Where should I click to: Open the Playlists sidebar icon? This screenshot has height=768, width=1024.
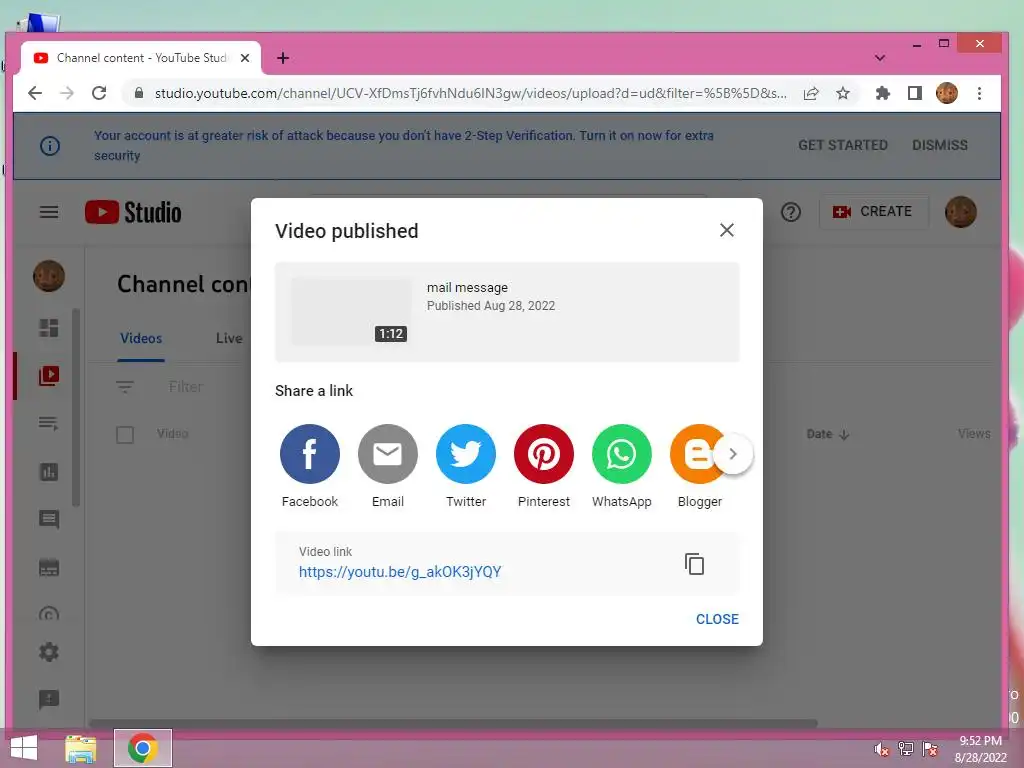(49, 424)
